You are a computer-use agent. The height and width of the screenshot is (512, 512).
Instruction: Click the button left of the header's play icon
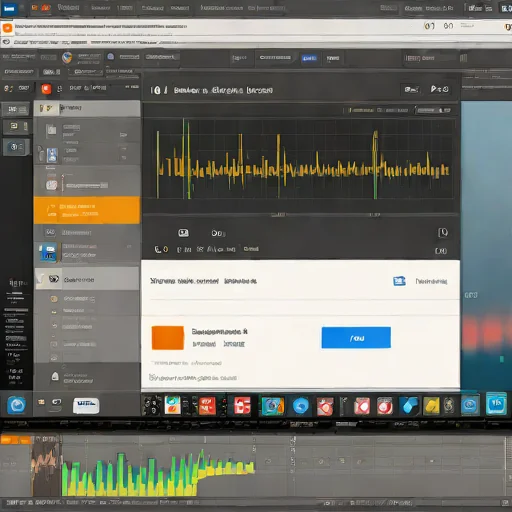point(411,89)
